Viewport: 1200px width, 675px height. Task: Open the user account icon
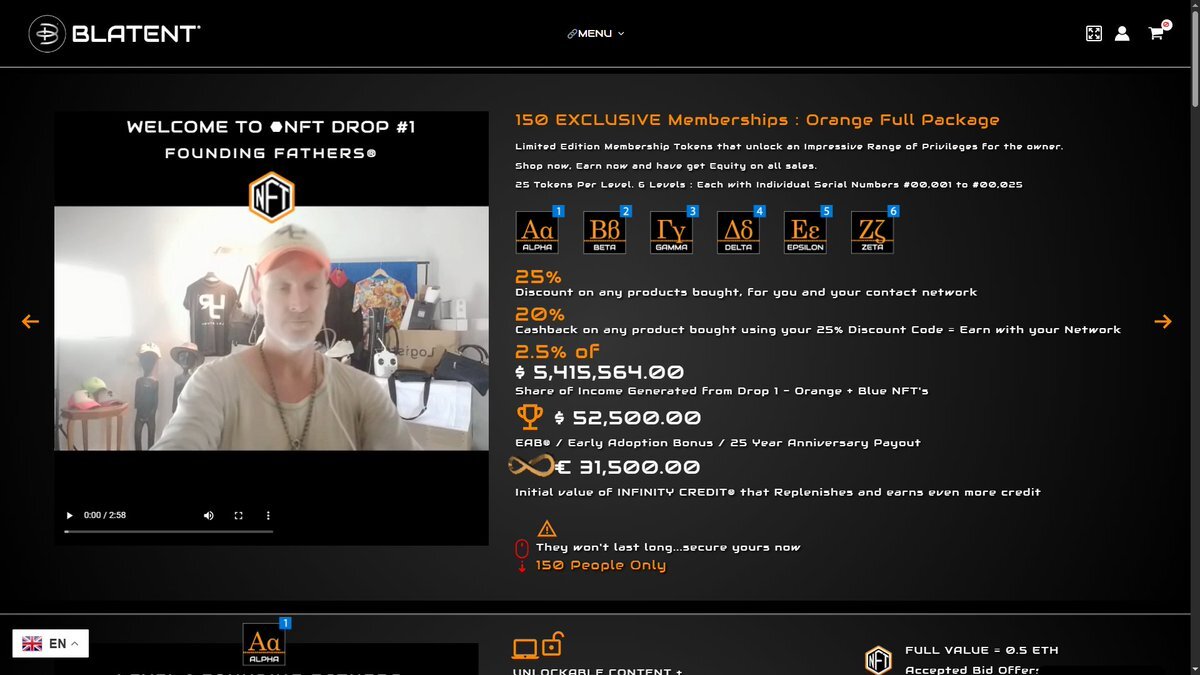1122,33
